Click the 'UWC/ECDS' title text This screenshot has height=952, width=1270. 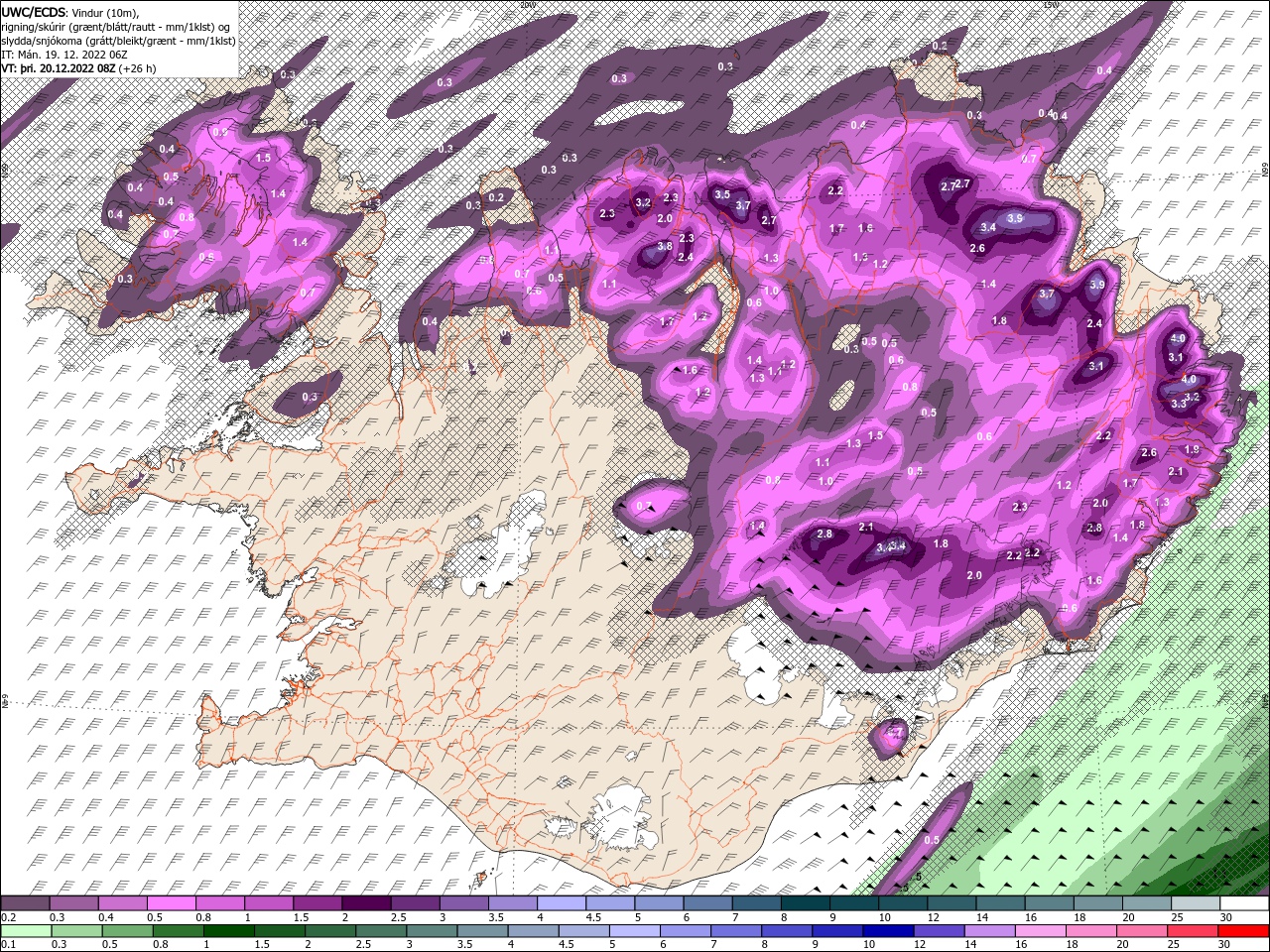tap(34, 12)
